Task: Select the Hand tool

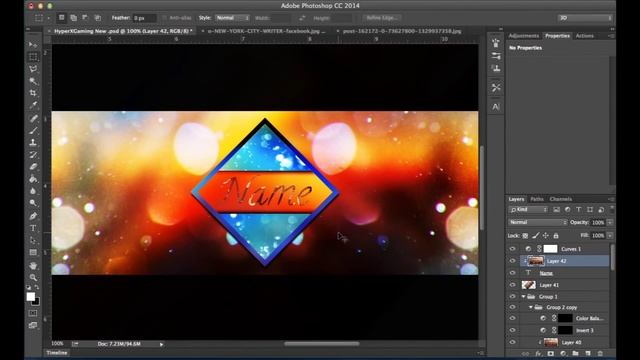Action: [x=33, y=266]
